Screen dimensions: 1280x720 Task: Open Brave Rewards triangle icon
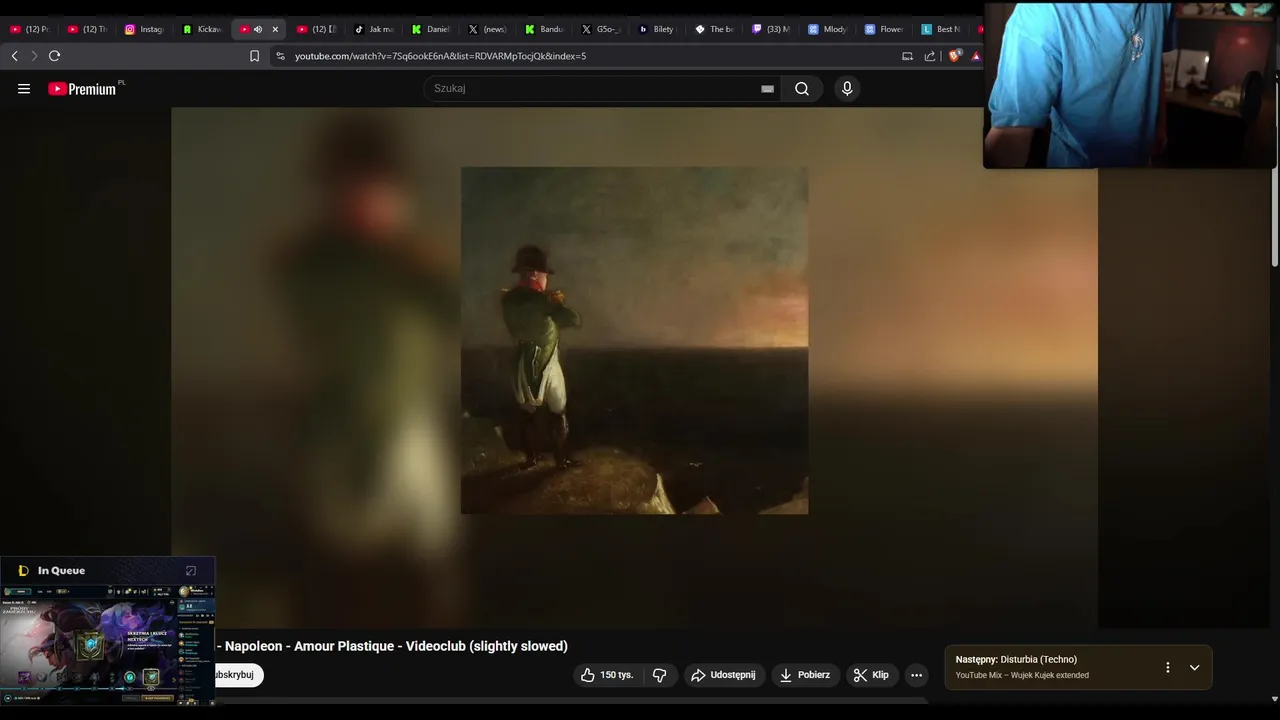(x=976, y=56)
